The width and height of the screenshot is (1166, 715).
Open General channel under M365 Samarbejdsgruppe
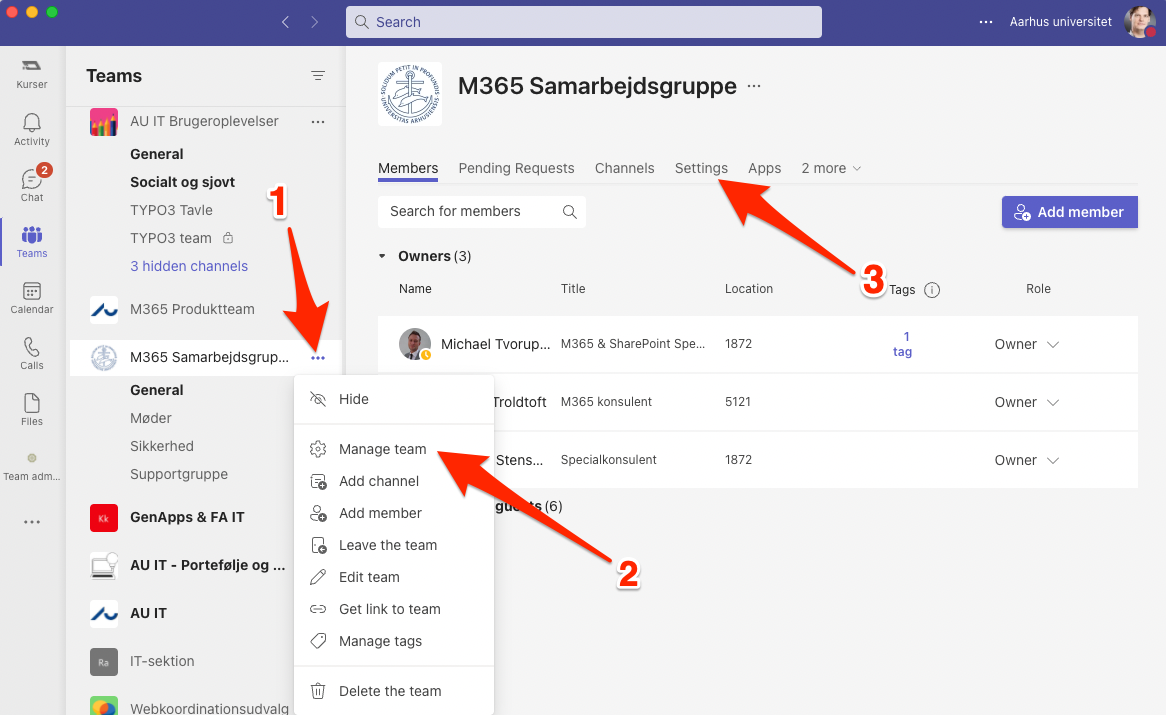157,390
